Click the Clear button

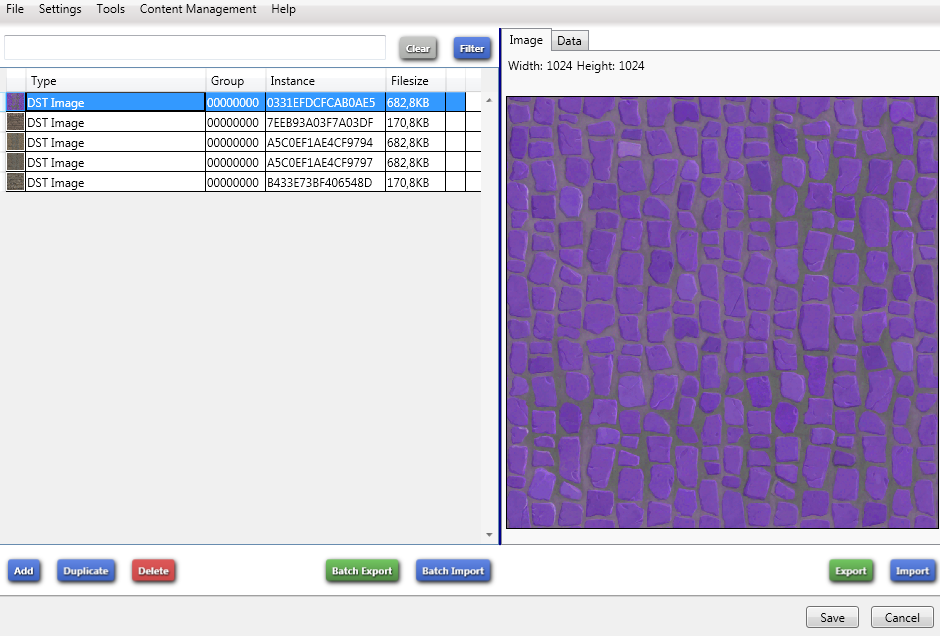(x=418, y=49)
